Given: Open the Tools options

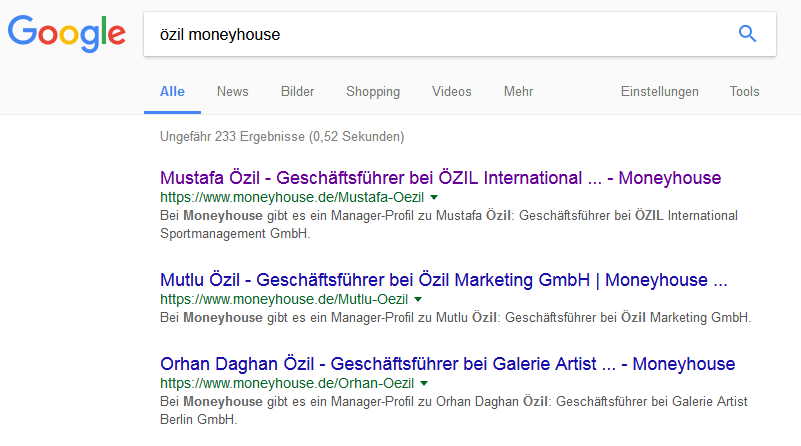Looking at the screenshot, I should [x=744, y=91].
